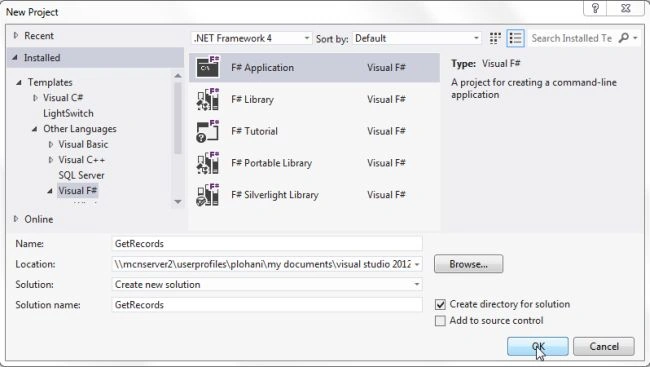The width and height of the screenshot is (650, 367).
Task: Select the F# Tutorial template icon
Action: point(208,131)
